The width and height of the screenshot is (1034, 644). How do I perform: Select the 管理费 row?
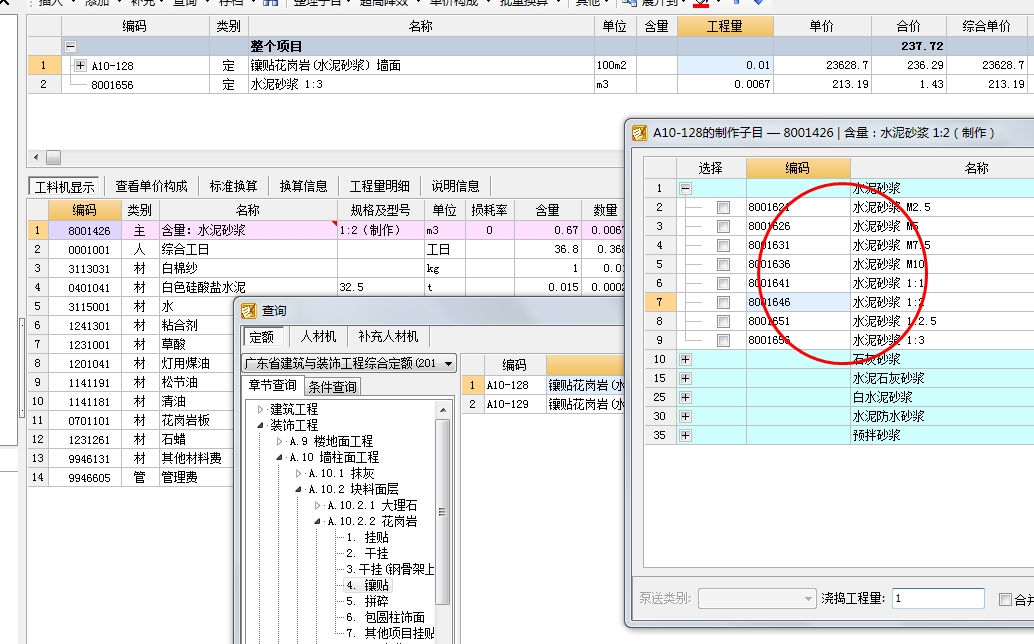(x=132, y=477)
